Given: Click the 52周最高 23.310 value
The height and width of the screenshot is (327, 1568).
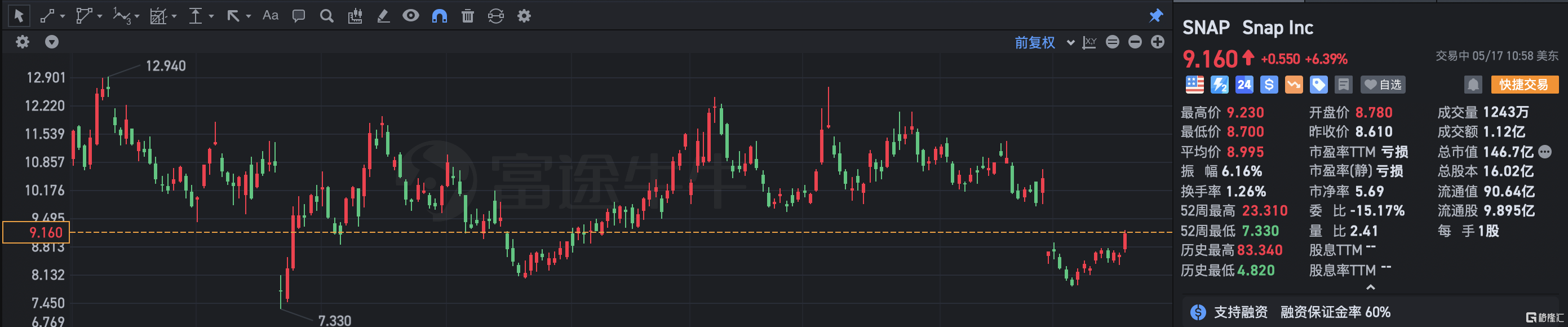Looking at the screenshot, I should (1264, 211).
